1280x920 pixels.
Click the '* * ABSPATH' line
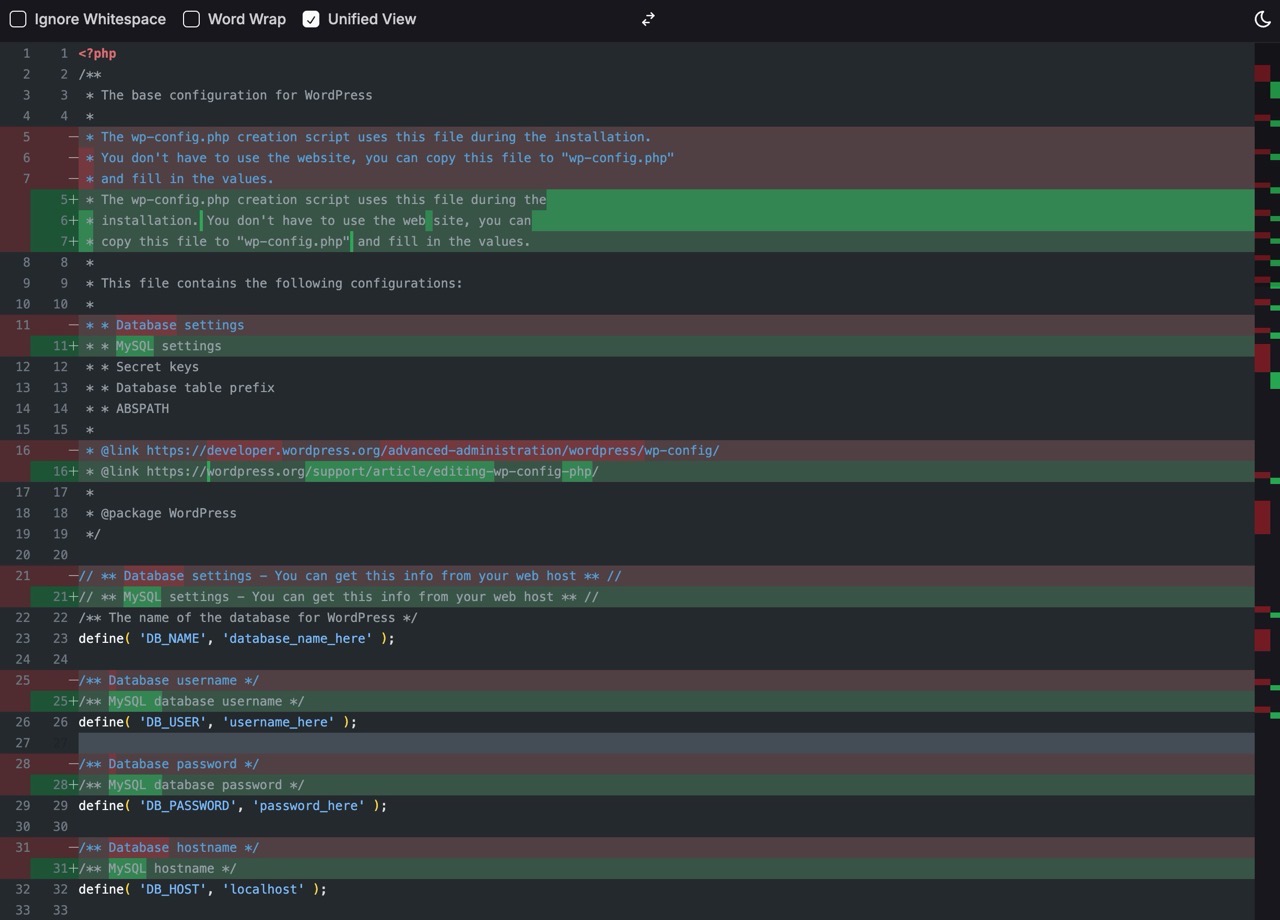click(x=627, y=408)
